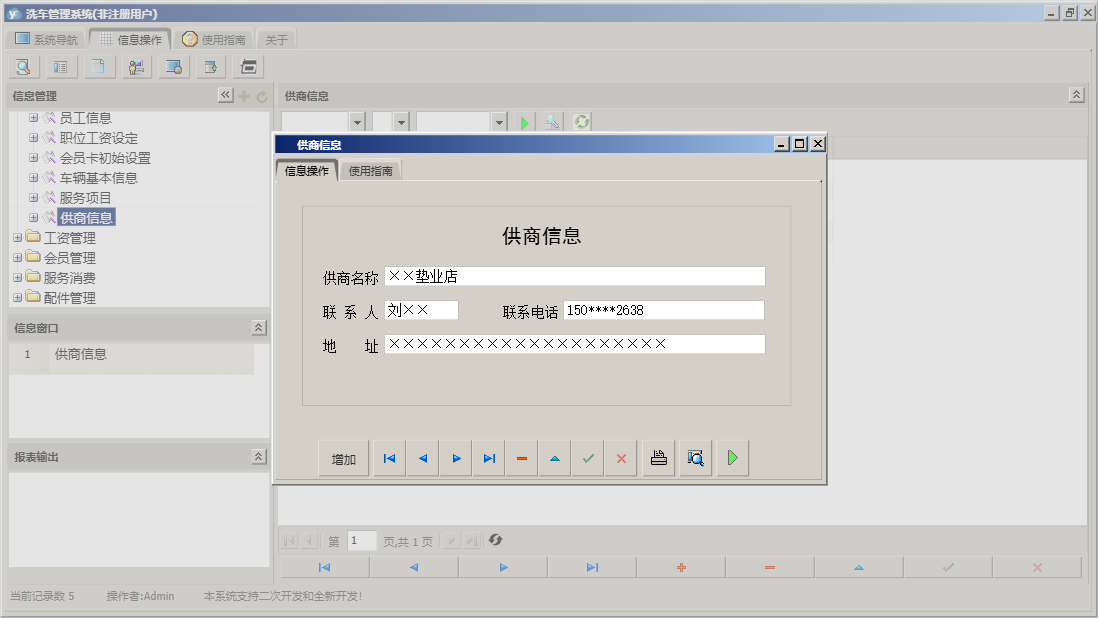This screenshot has width=1098, height=618.
Task: Click the last-record button in the bottom bar
Action: point(592,568)
